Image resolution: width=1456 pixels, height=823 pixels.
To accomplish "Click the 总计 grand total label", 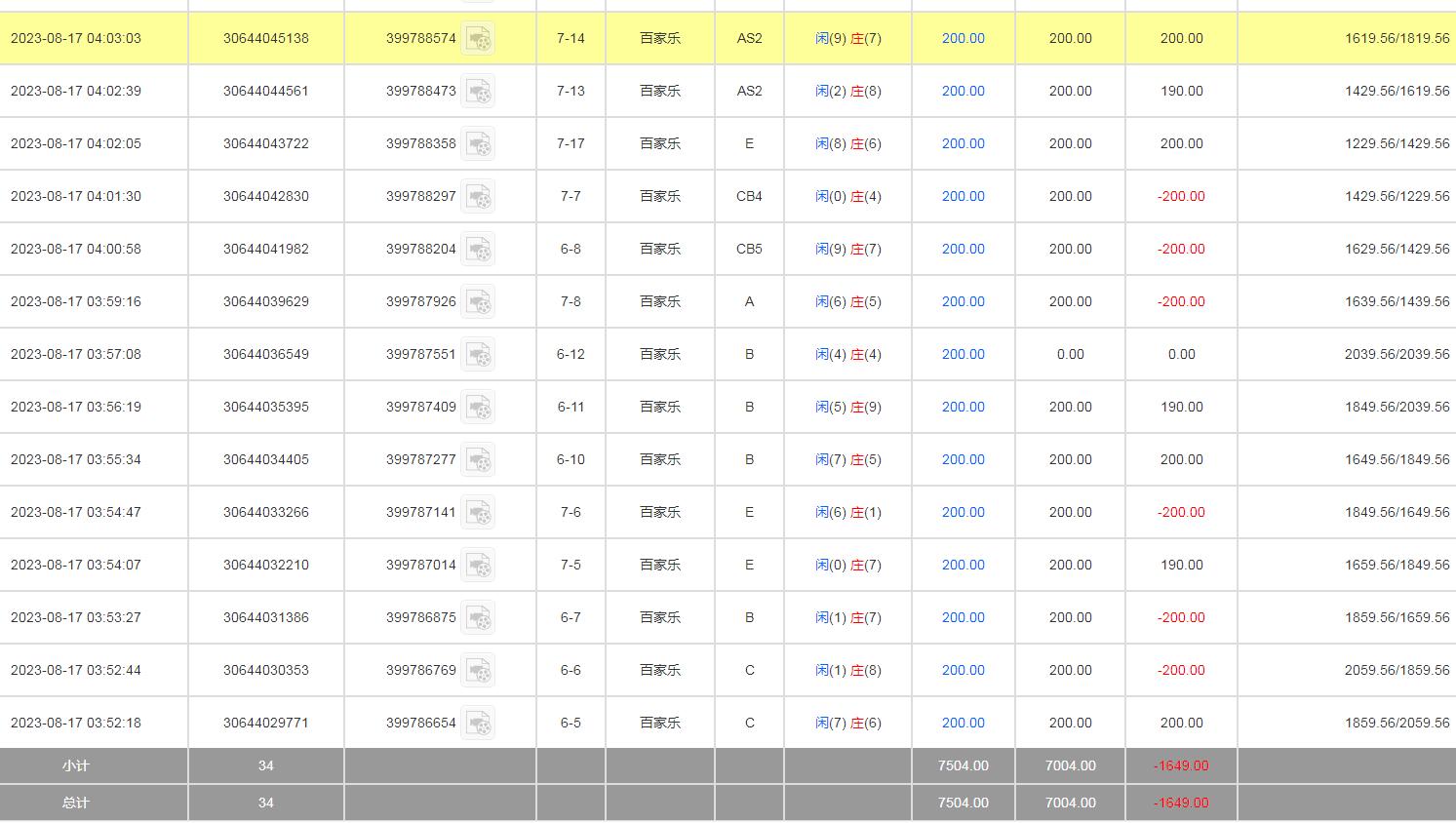I will [76, 803].
